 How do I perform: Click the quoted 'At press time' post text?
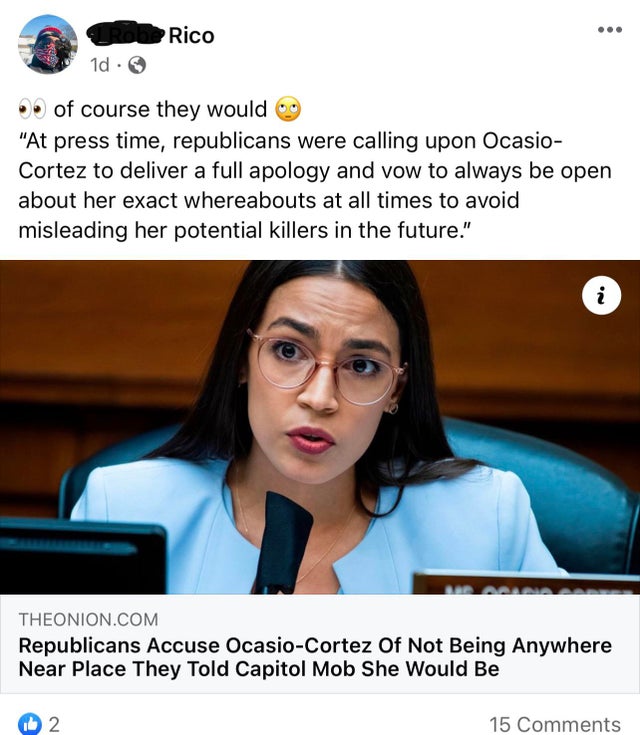pos(315,186)
